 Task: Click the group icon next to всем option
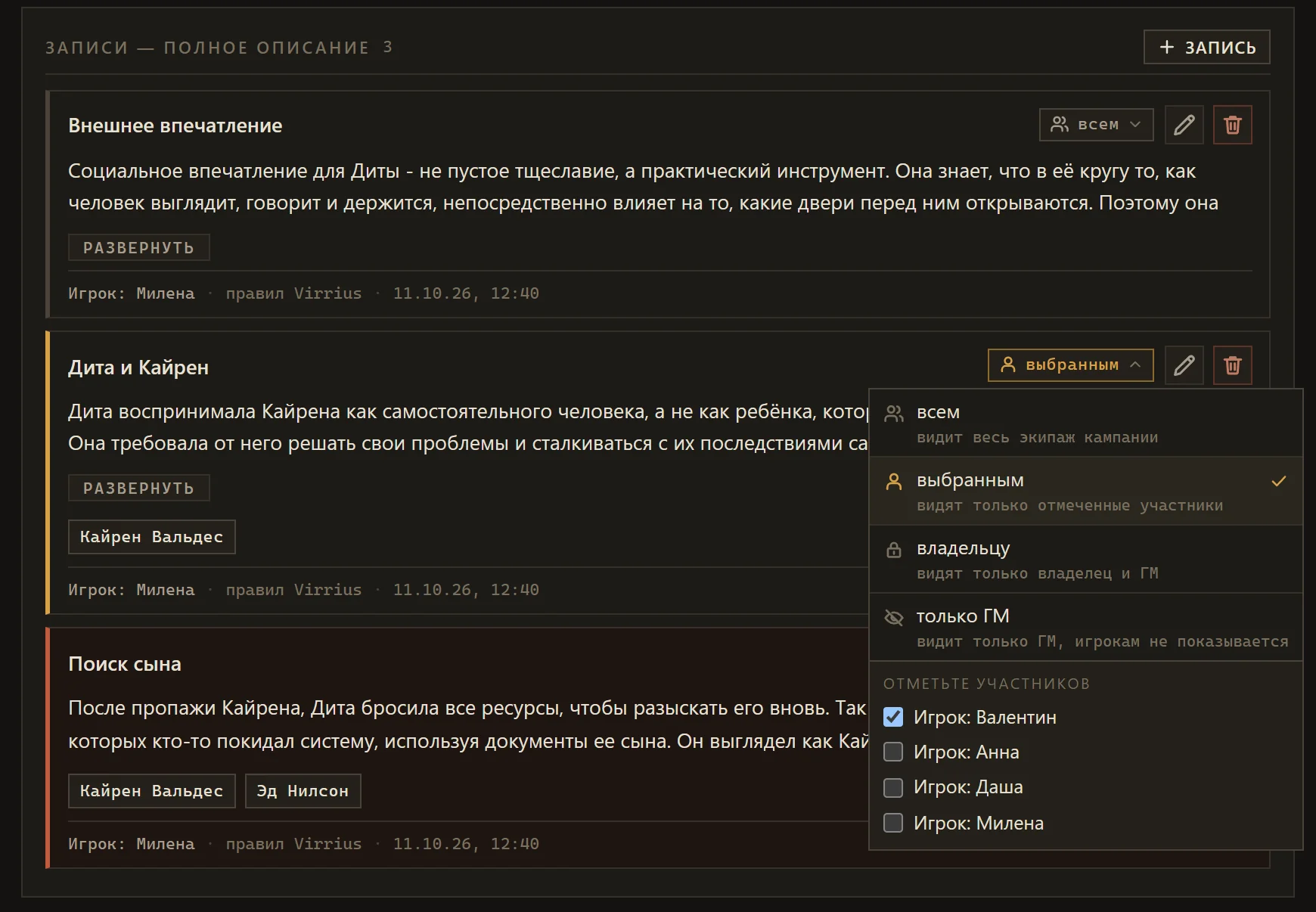(894, 413)
